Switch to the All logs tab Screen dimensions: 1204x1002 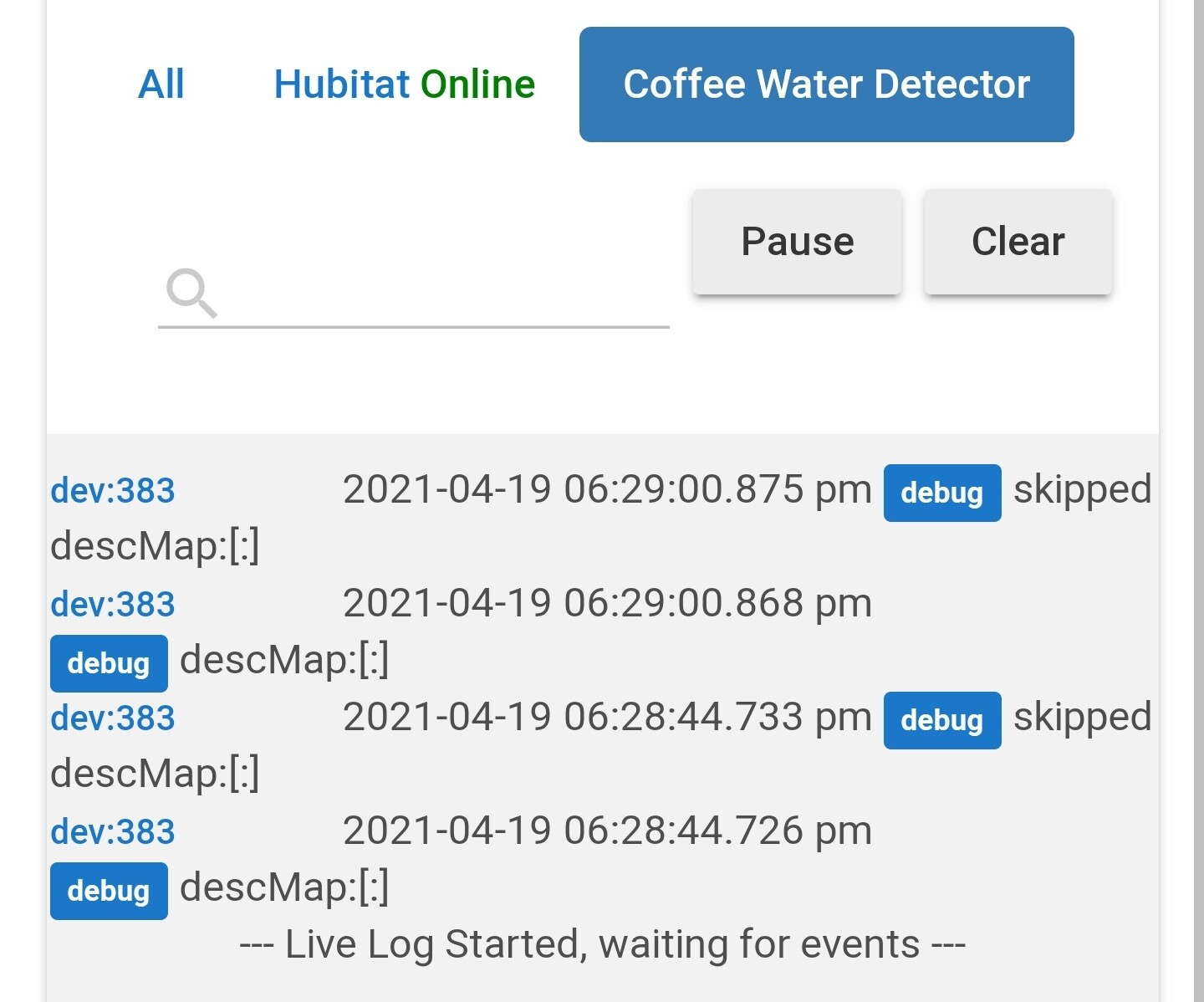161,84
